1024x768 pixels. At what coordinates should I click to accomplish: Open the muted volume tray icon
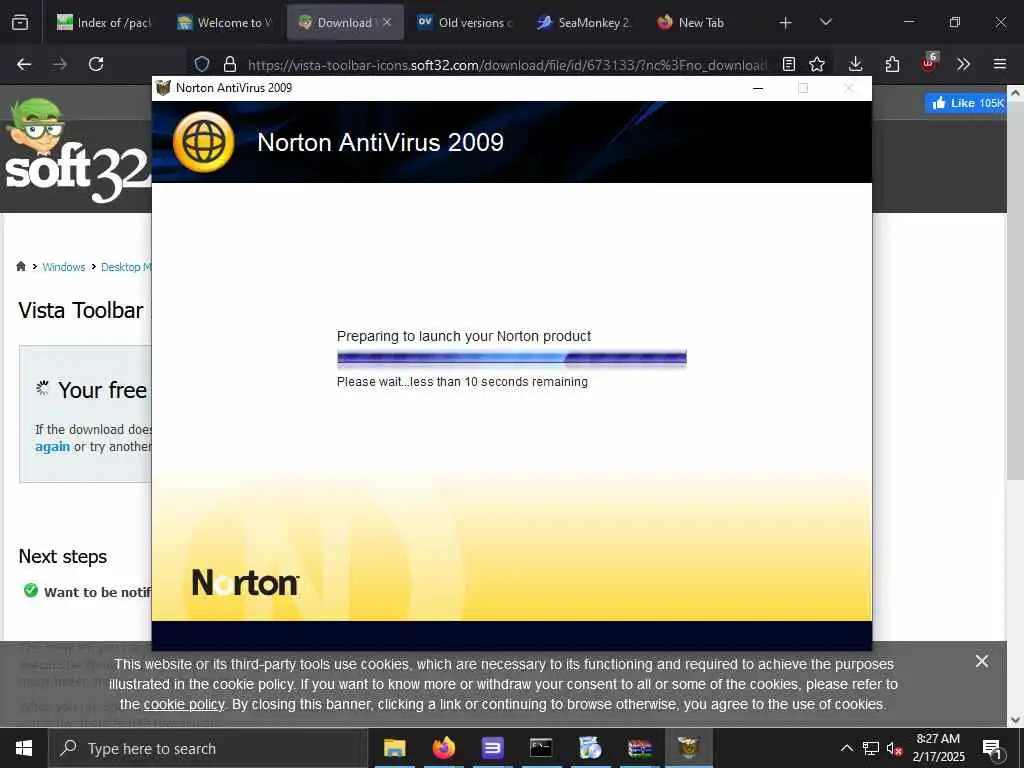tap(895, 748)
